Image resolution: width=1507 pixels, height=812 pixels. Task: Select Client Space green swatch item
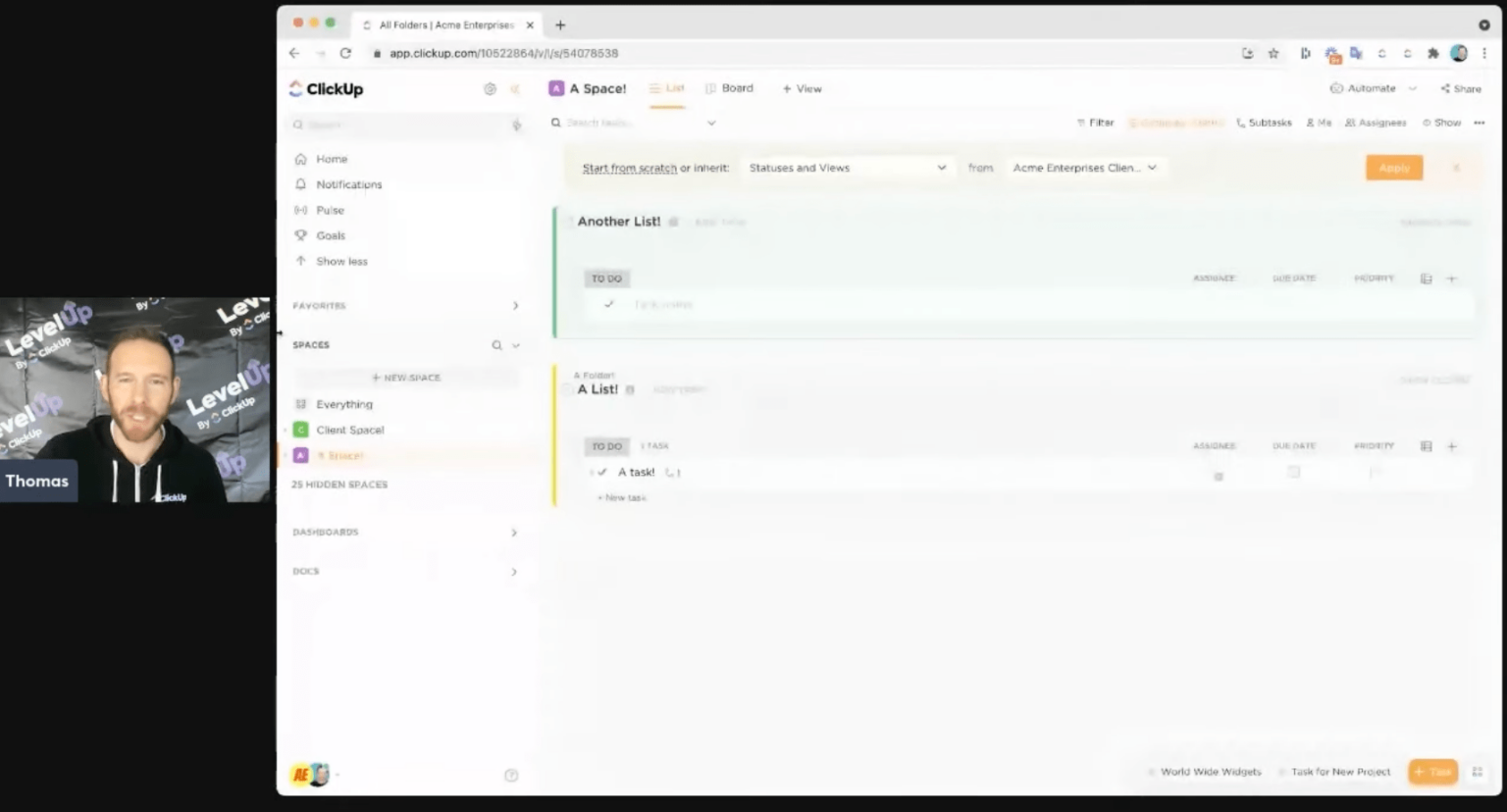(x=339, y=430)
